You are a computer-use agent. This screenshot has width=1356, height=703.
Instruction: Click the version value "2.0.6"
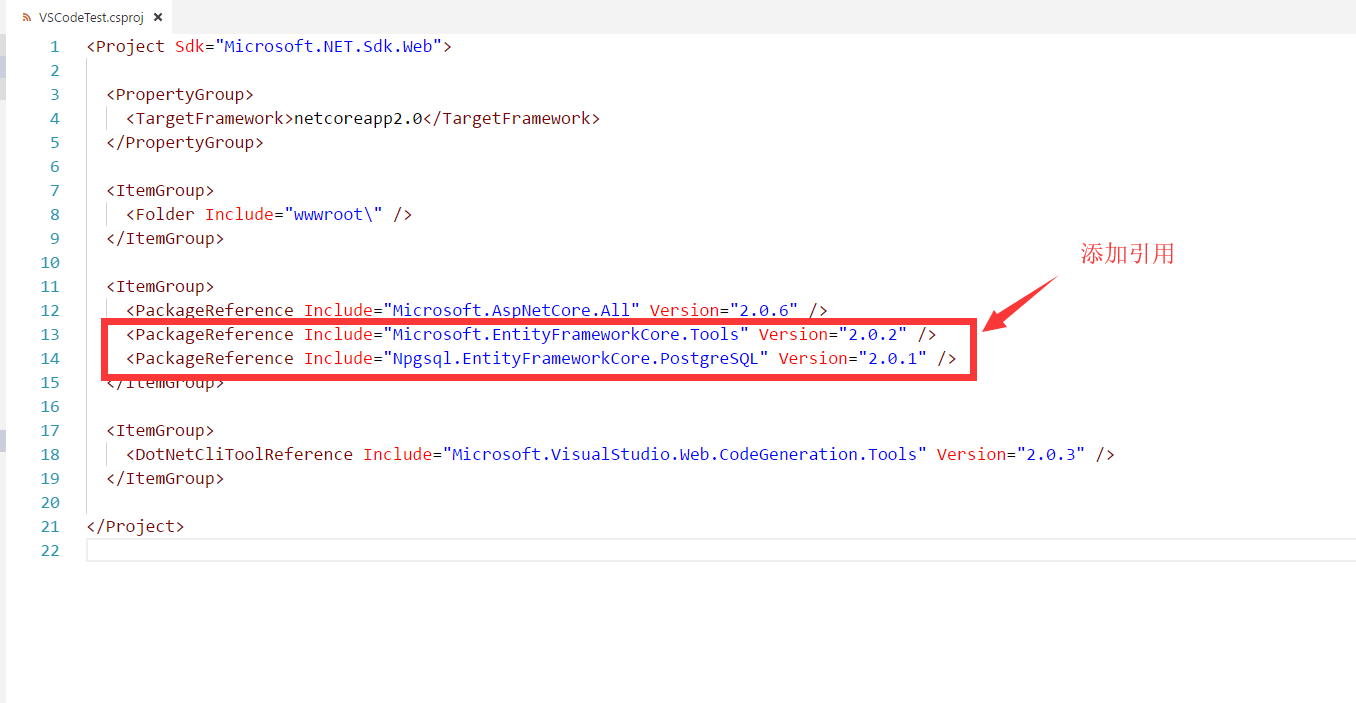[764, 311]
